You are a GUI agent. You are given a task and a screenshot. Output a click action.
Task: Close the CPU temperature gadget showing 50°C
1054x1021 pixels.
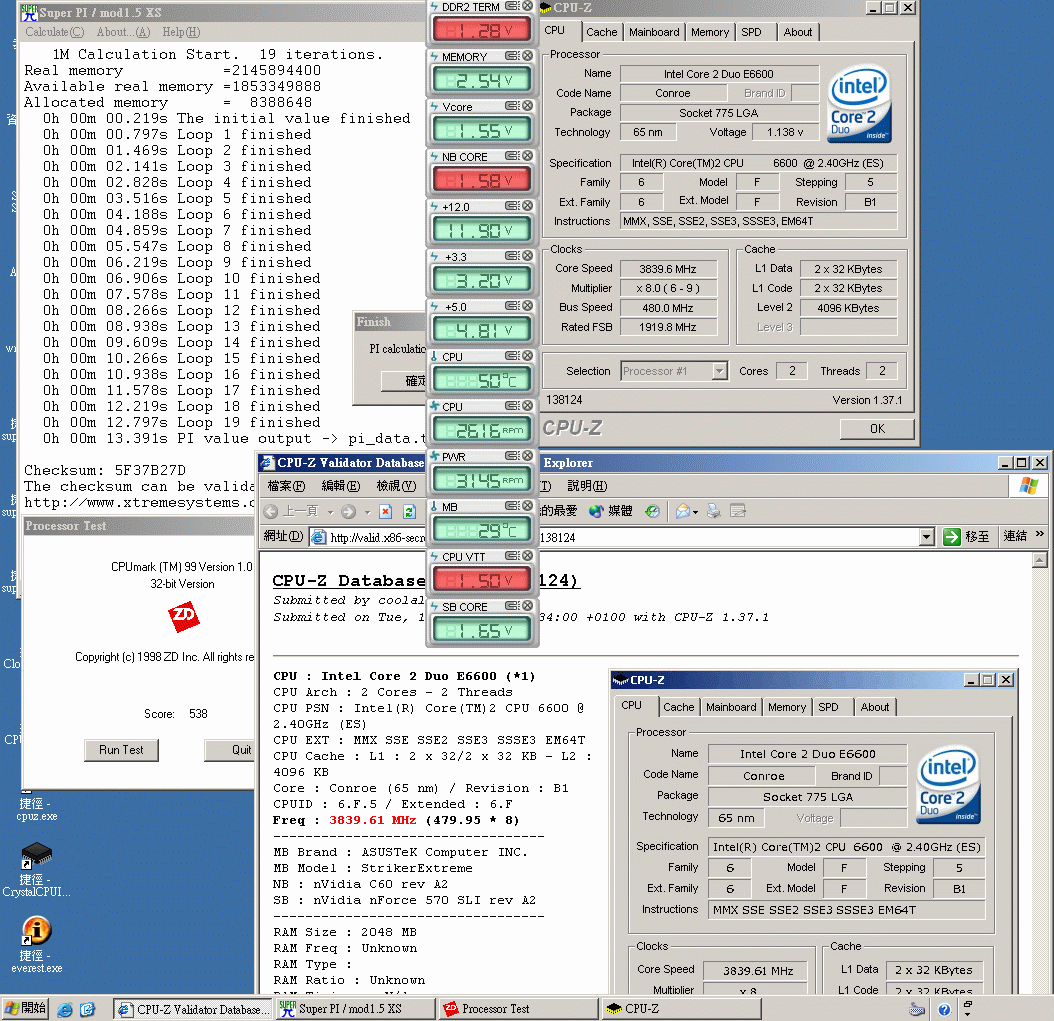(x=528, y=356)
